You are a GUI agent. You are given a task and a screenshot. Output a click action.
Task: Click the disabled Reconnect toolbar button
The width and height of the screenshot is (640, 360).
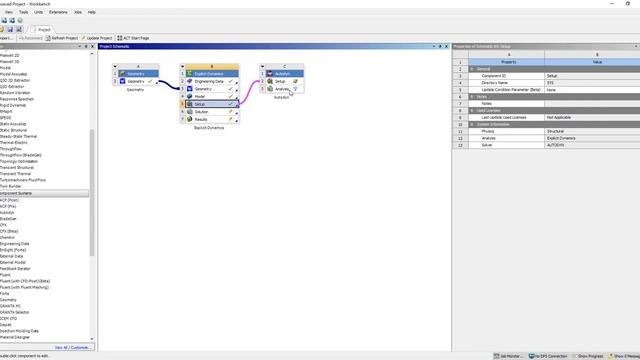[31, 38]
